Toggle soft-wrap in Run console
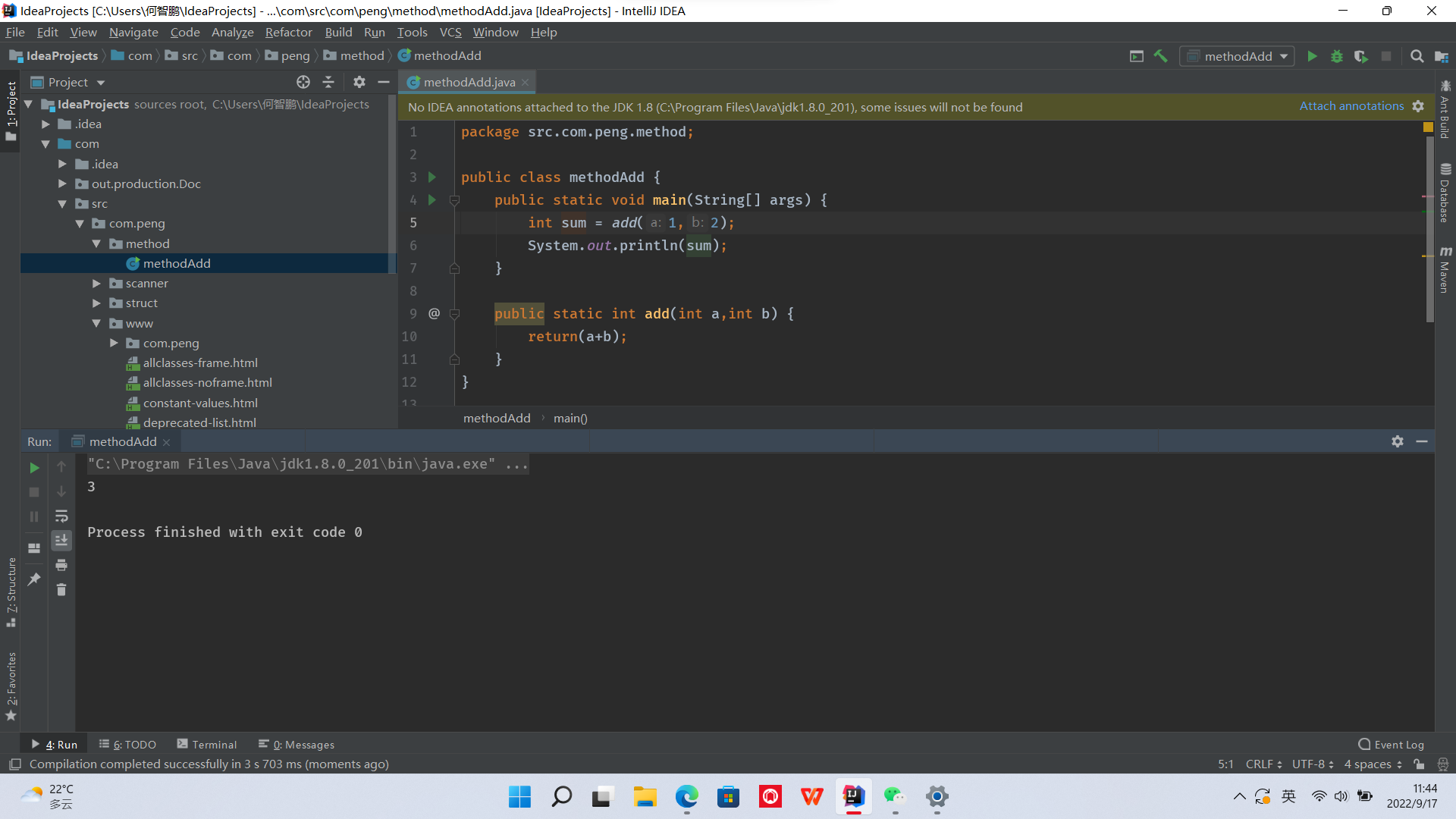This screenshot has height=819, width=1456. (x=61, y=516)
